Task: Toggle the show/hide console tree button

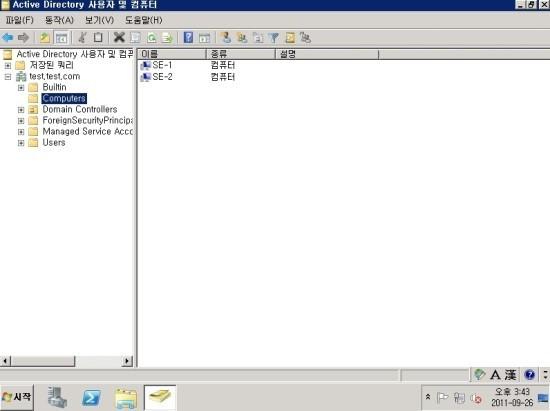Action: [61, 38]
